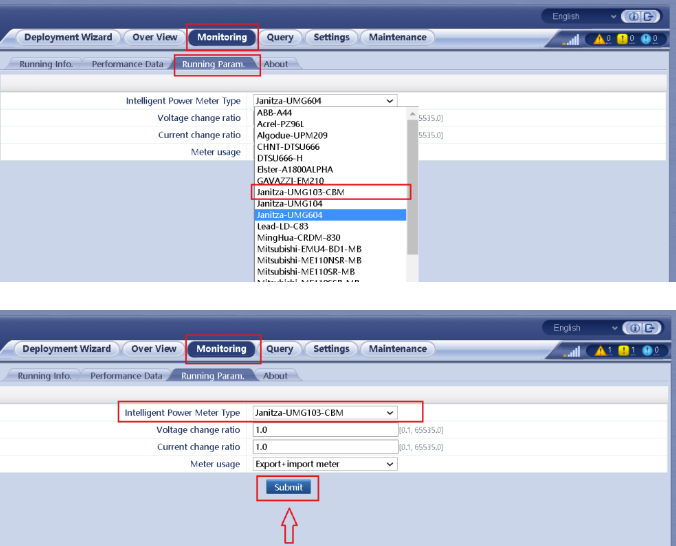Click the logout icon in top screenshot header
This screenshot has width=676, height=546.
[x=648, y=17]
